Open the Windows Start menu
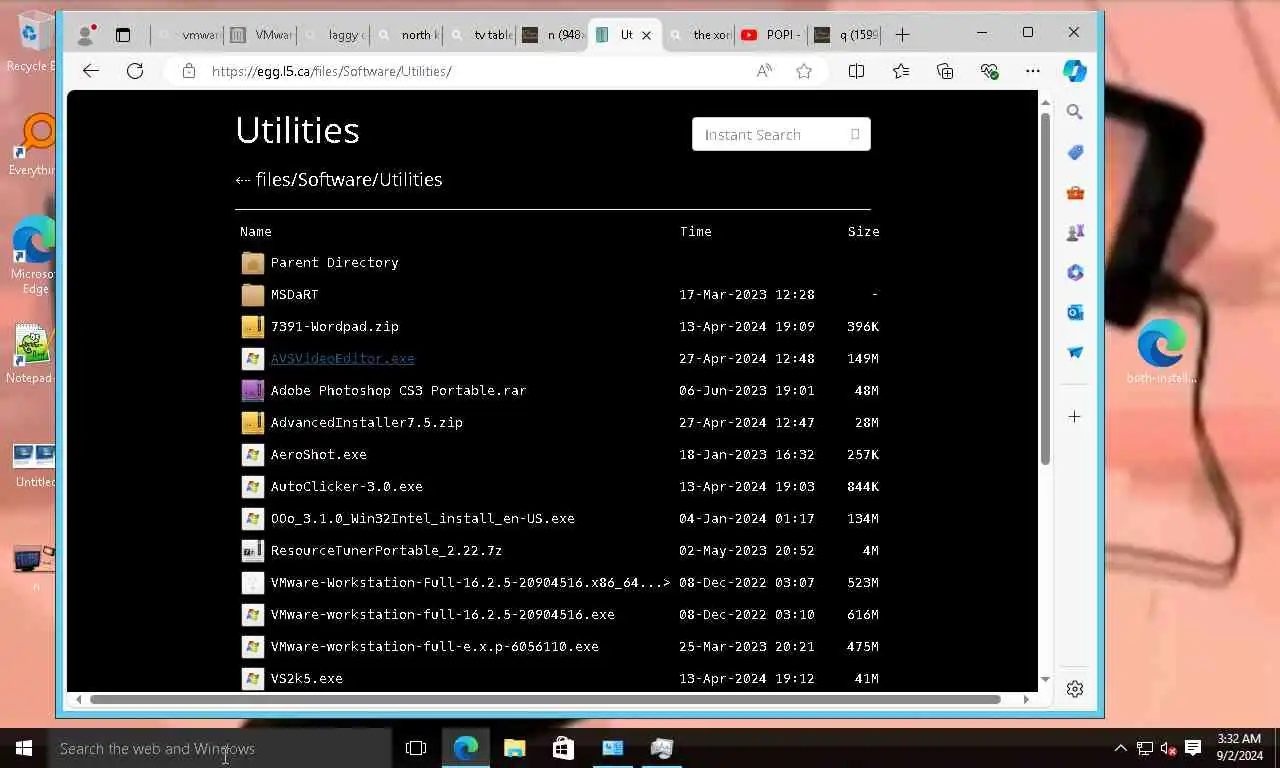This screenshot has width=1280, height=768. pyautogui.click(x=24, y=748)
